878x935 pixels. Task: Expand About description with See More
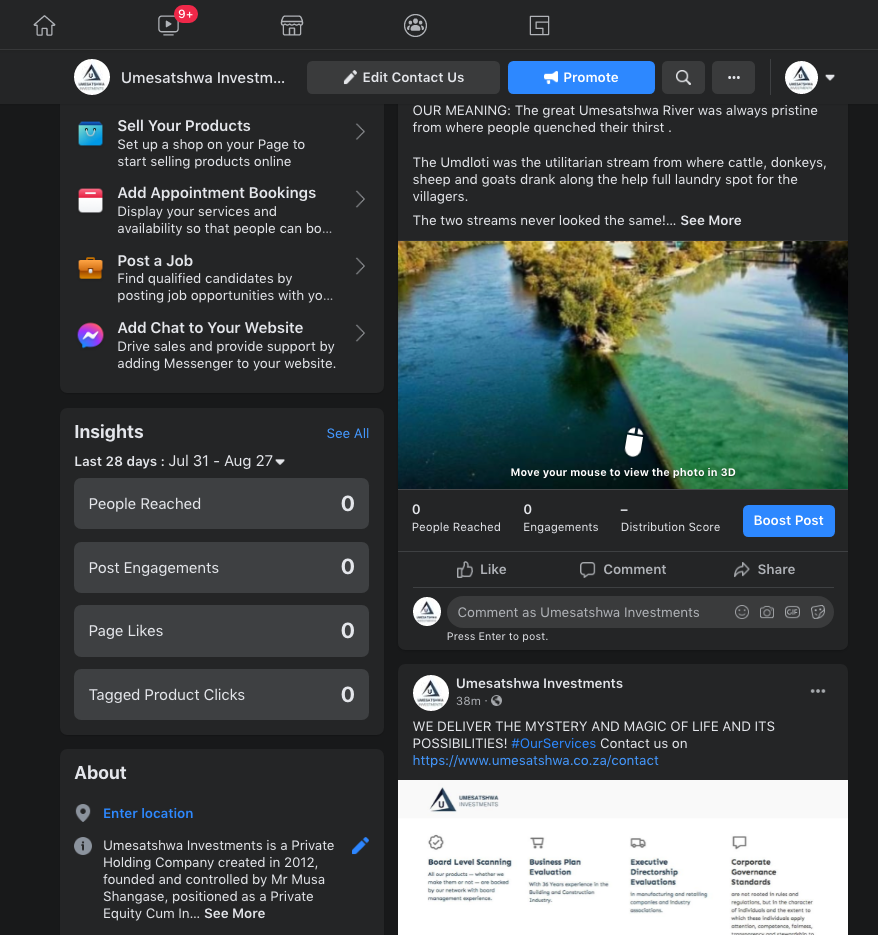(x=234, y=914)
